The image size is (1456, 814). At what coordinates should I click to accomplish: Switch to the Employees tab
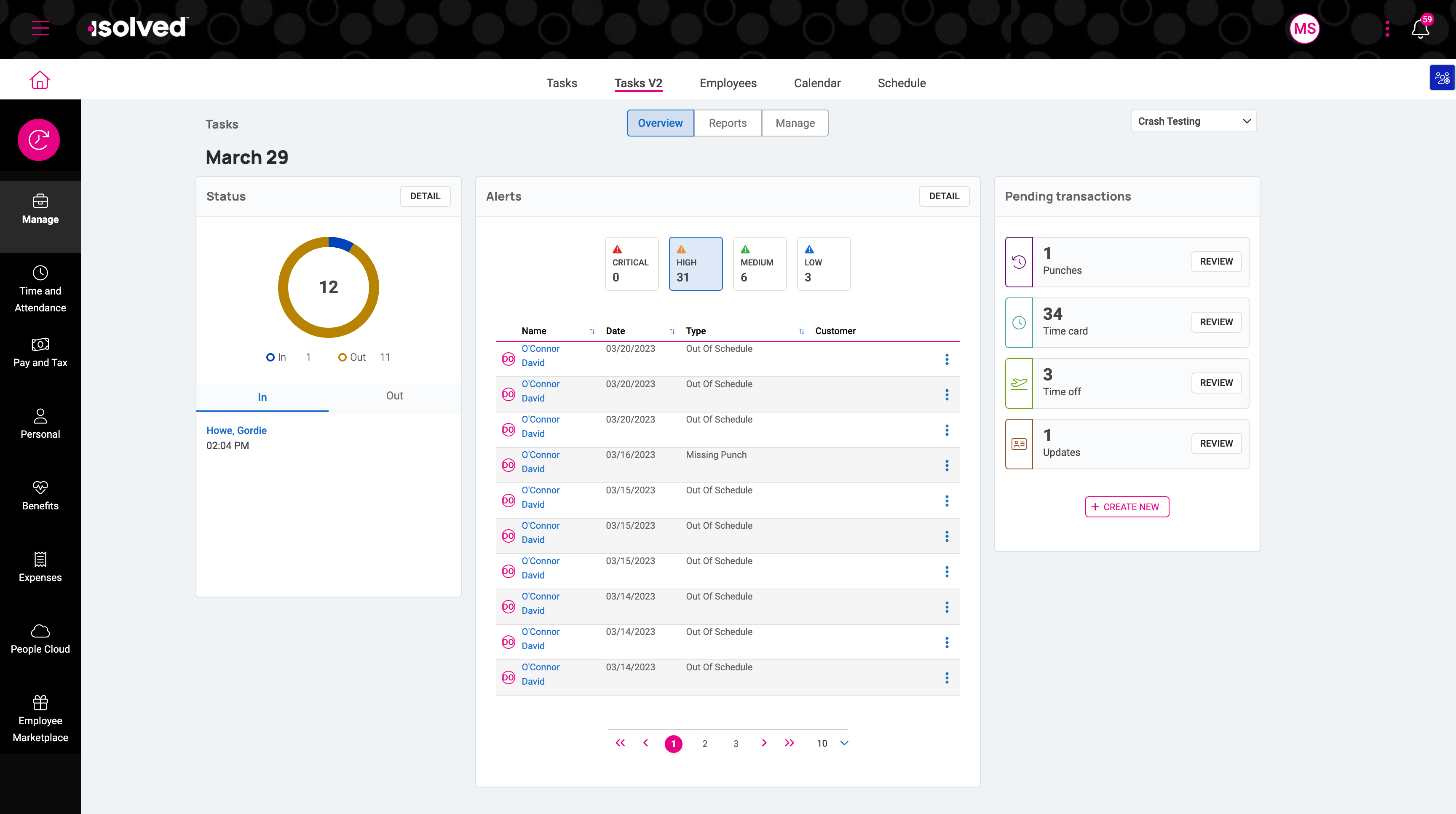pos(728,83)
